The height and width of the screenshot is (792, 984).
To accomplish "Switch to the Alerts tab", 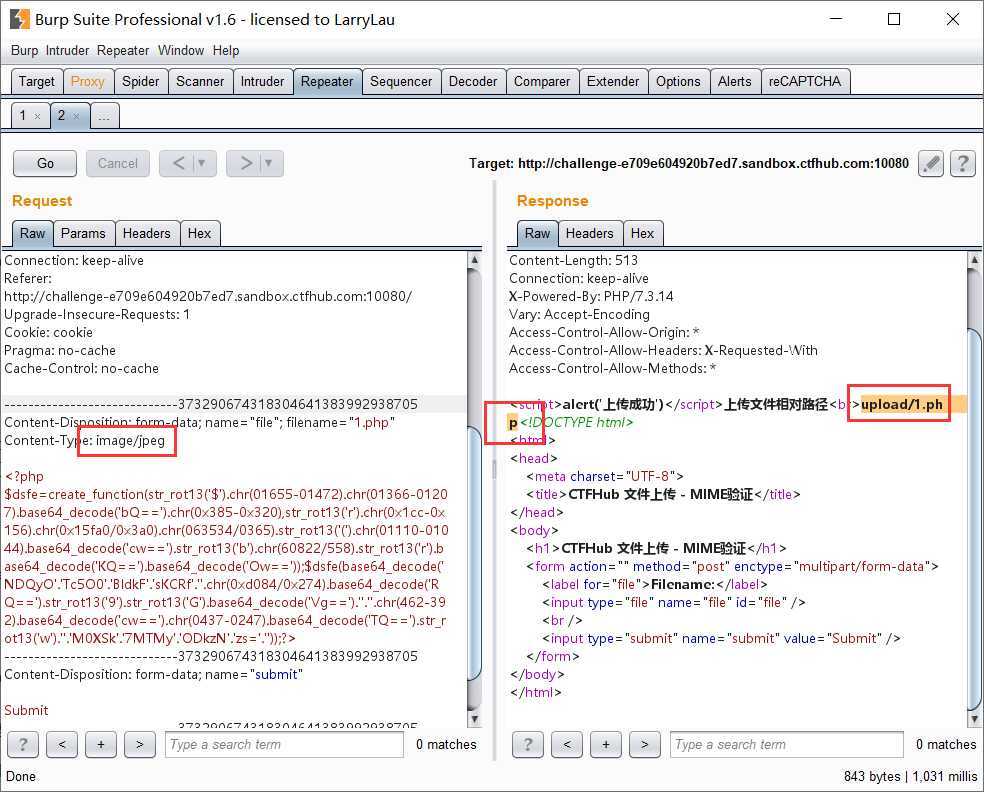I will (735, 82).
